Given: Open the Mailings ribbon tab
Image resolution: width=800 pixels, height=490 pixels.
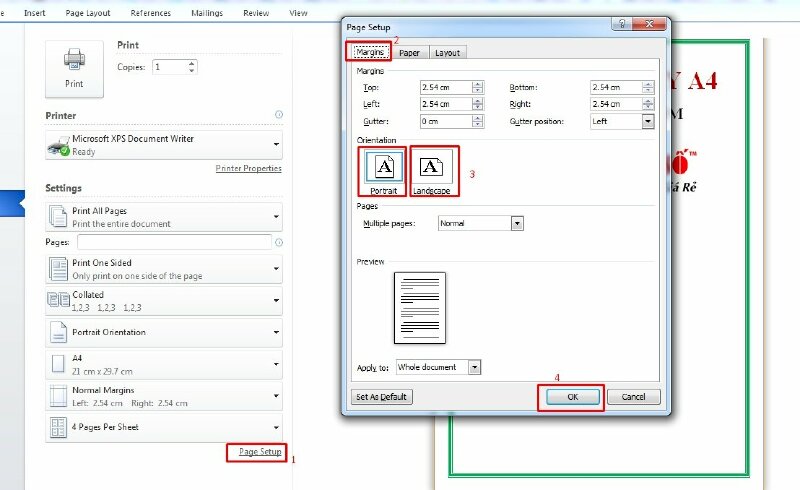Looking at the screenshot, I should point(207,13).
